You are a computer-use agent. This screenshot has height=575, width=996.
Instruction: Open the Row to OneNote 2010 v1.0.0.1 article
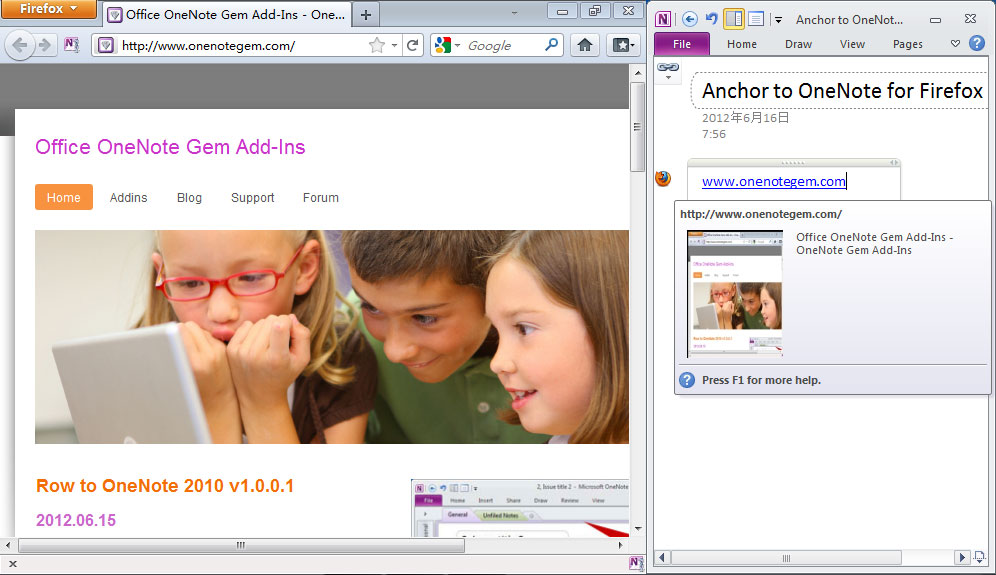pyautogui.click(x=165, y=485)
